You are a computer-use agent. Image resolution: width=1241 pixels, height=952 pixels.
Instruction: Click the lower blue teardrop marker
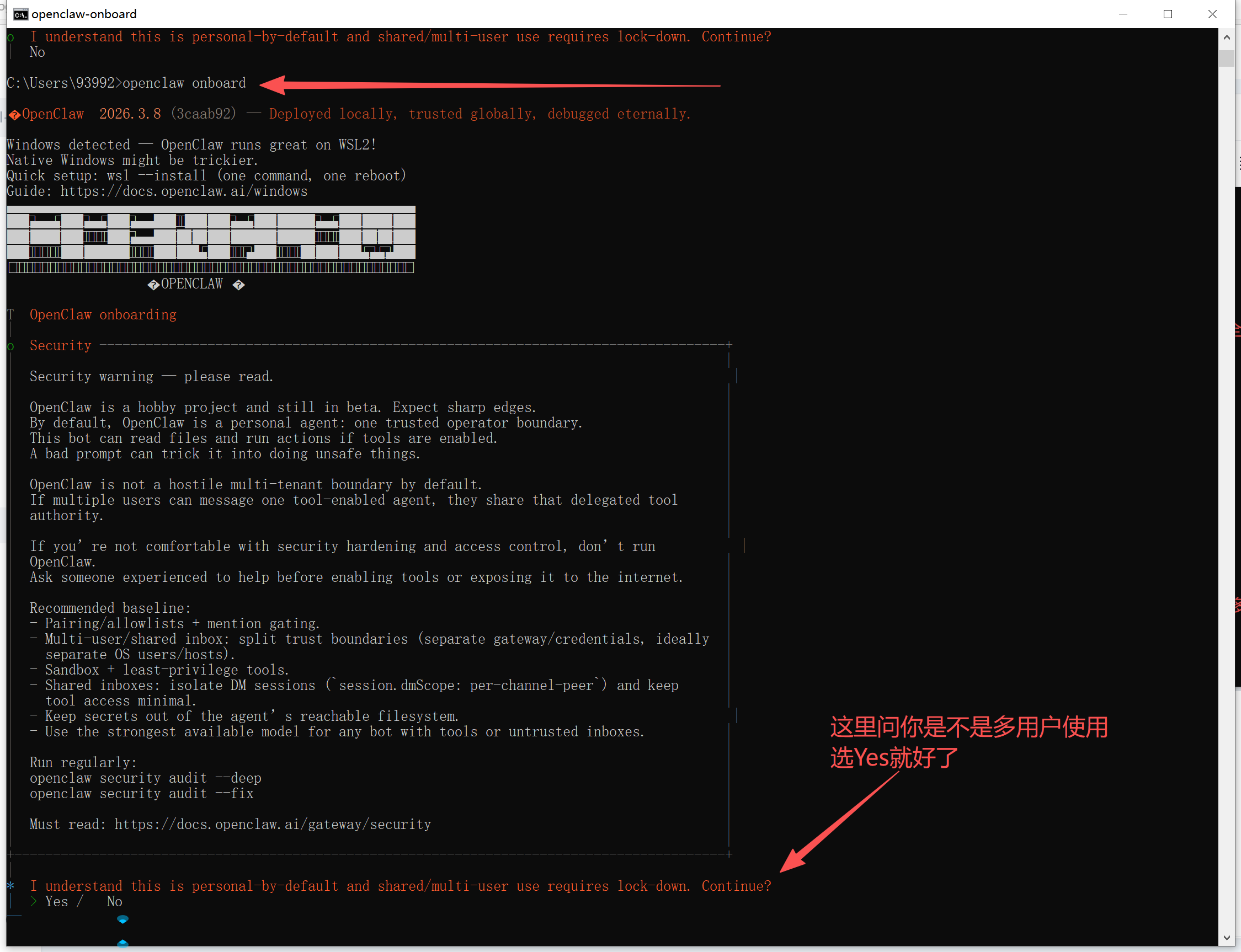pyautogui.click(x=122, y=944)
